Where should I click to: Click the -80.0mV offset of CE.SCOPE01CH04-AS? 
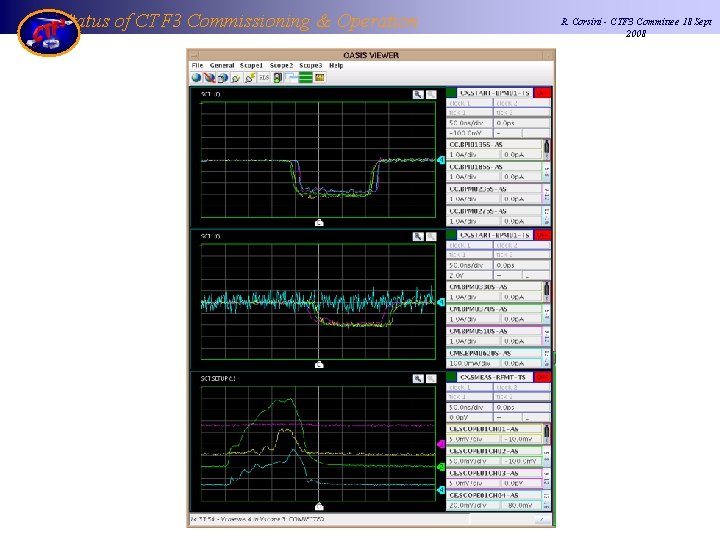coord(521,505)
